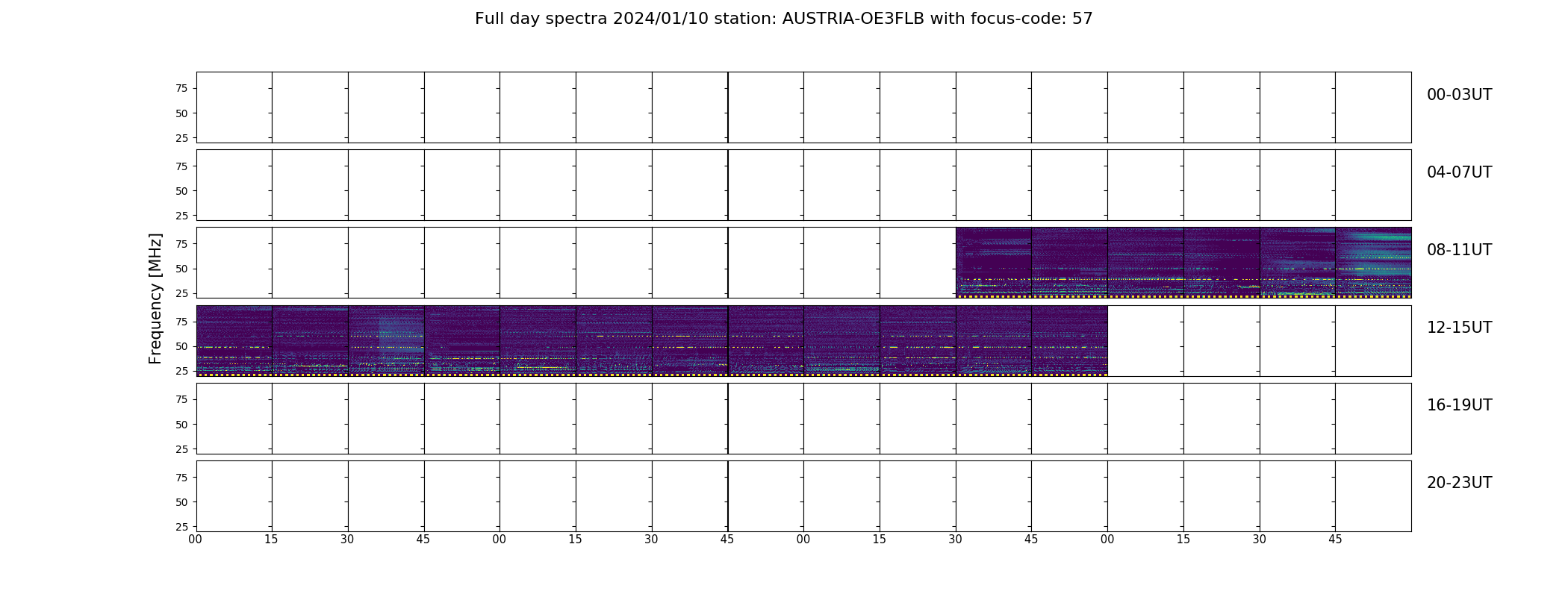
Task: Open the 12:15 spectrogram in the 12-15UT row
Action: click(311, 340)
